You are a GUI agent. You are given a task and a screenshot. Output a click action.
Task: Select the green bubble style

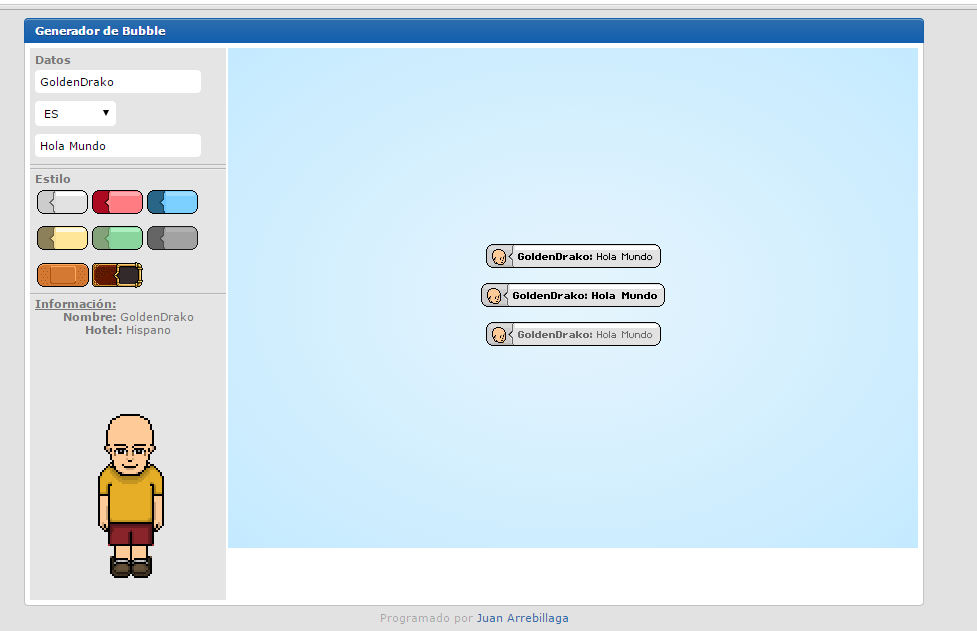[x=117, y=238]
